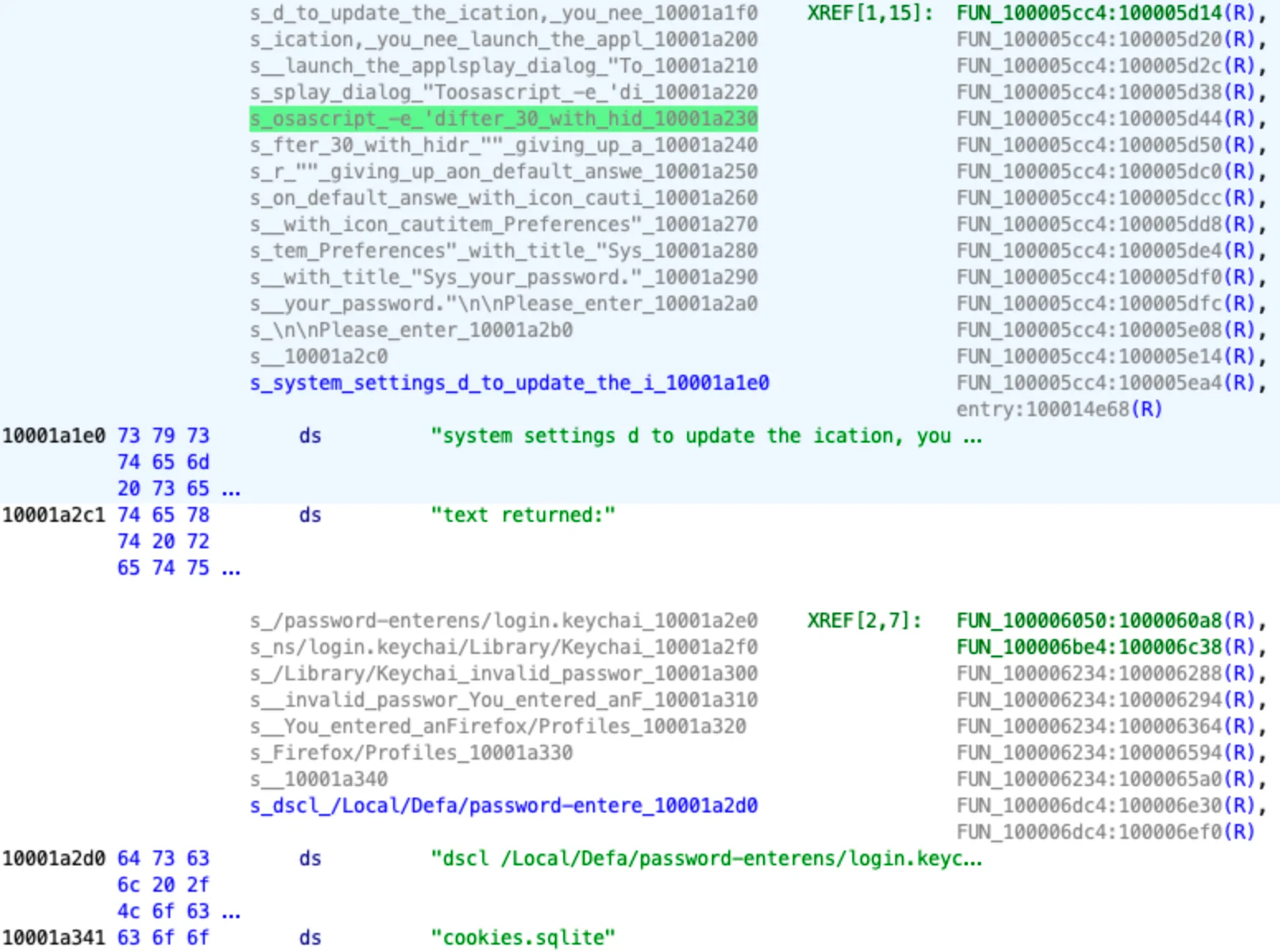This screenshot has width=1280, height=952.
Task: Click label s_d_to_update_the_ication ending 10001a1f0
Action: click(x=504, y=13)
